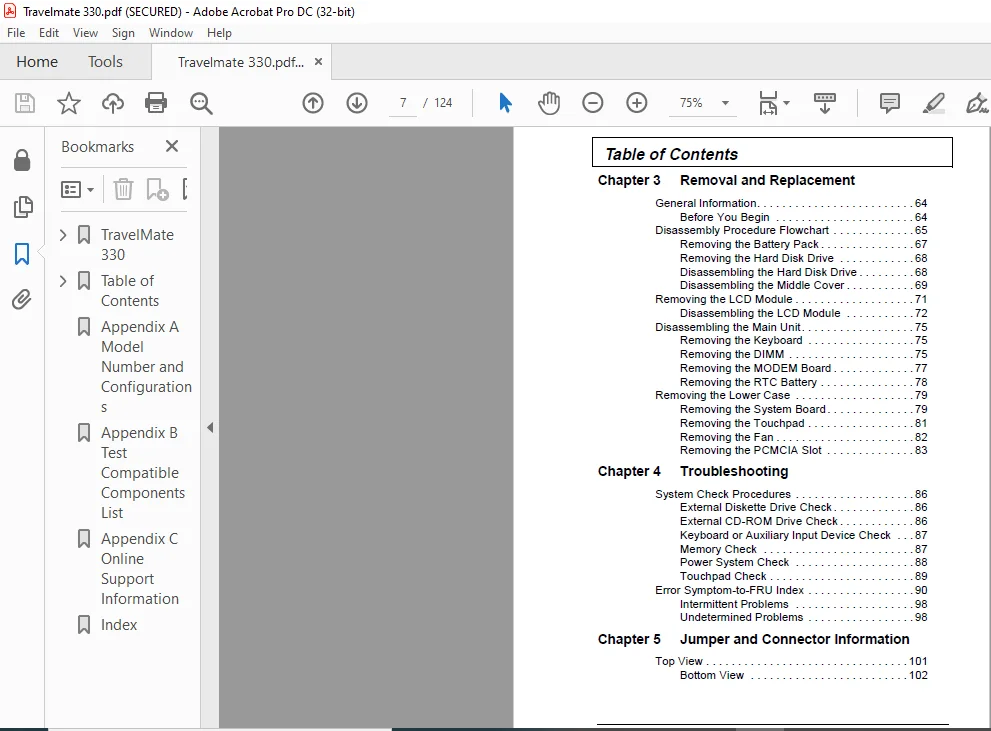Screen dimensions: 991x731
Task: Click the Save file icon
Action: (x=25, y=103)
